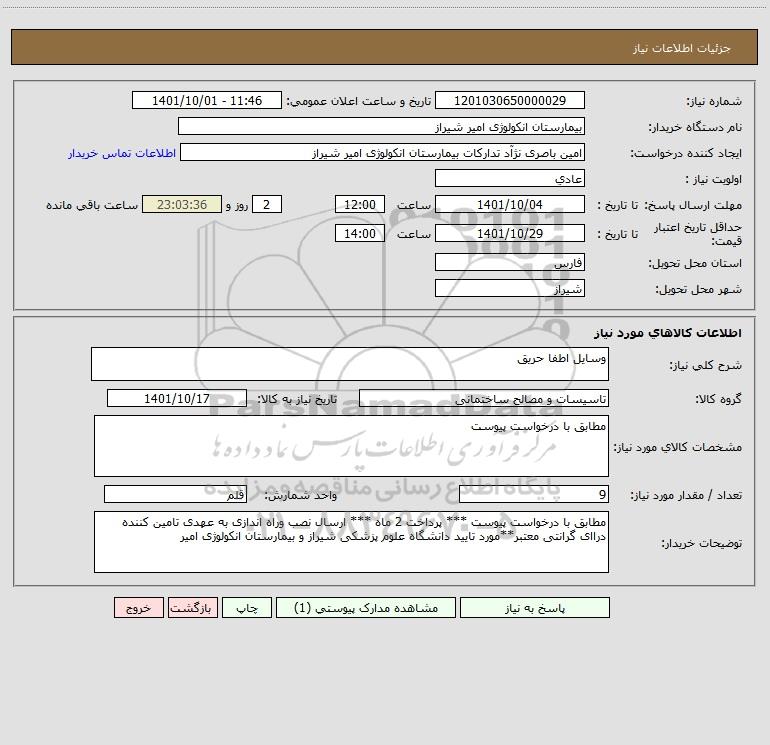Screen dimensions: 770x745
Task: Click the بازگشت back button
Action: 192,607
